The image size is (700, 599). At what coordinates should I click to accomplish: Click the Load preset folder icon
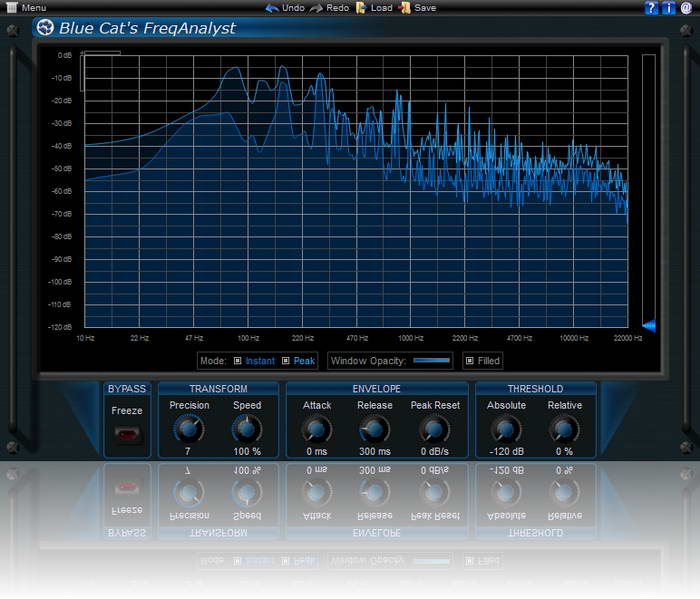pos(361,8)
